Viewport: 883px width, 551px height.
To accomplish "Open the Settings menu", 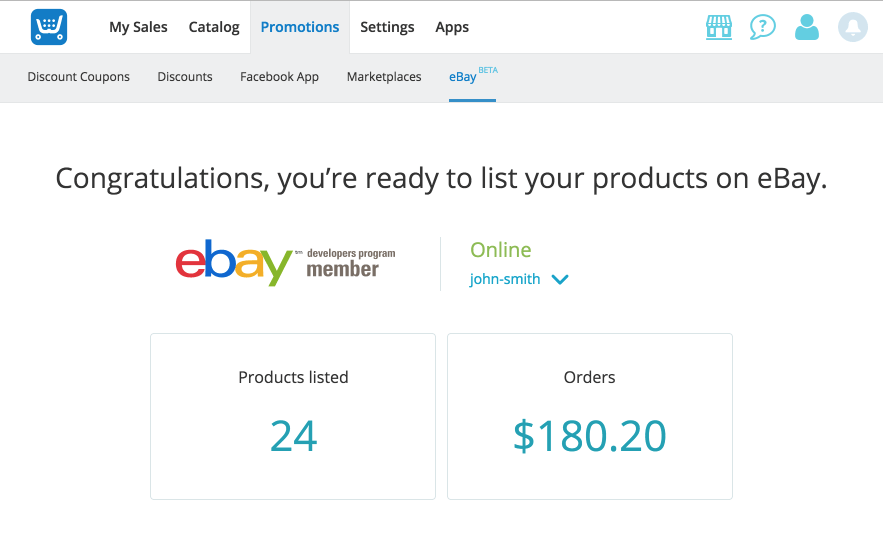I will point(387,27).
